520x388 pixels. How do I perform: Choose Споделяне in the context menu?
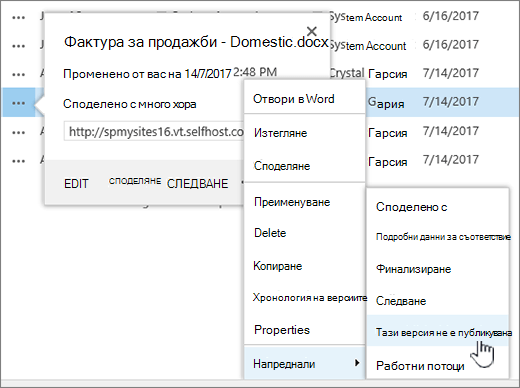(x=282, y=166)
